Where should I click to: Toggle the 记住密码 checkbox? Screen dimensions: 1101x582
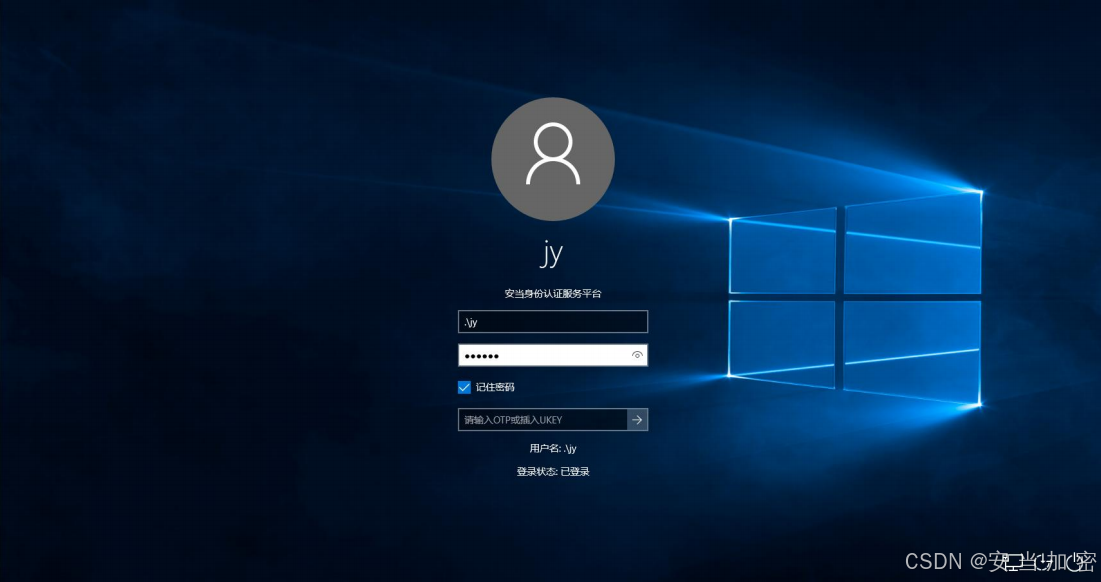pyautogui.click(x=464, y=388)
